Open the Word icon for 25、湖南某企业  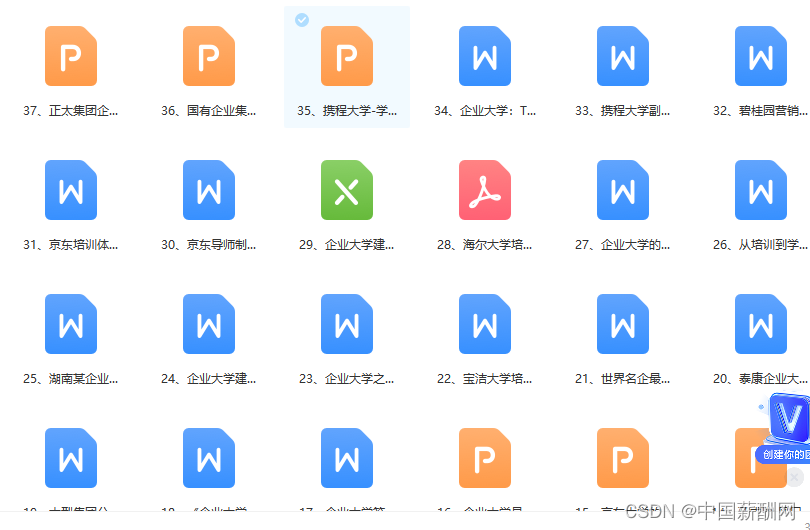(x=71, y=324)
